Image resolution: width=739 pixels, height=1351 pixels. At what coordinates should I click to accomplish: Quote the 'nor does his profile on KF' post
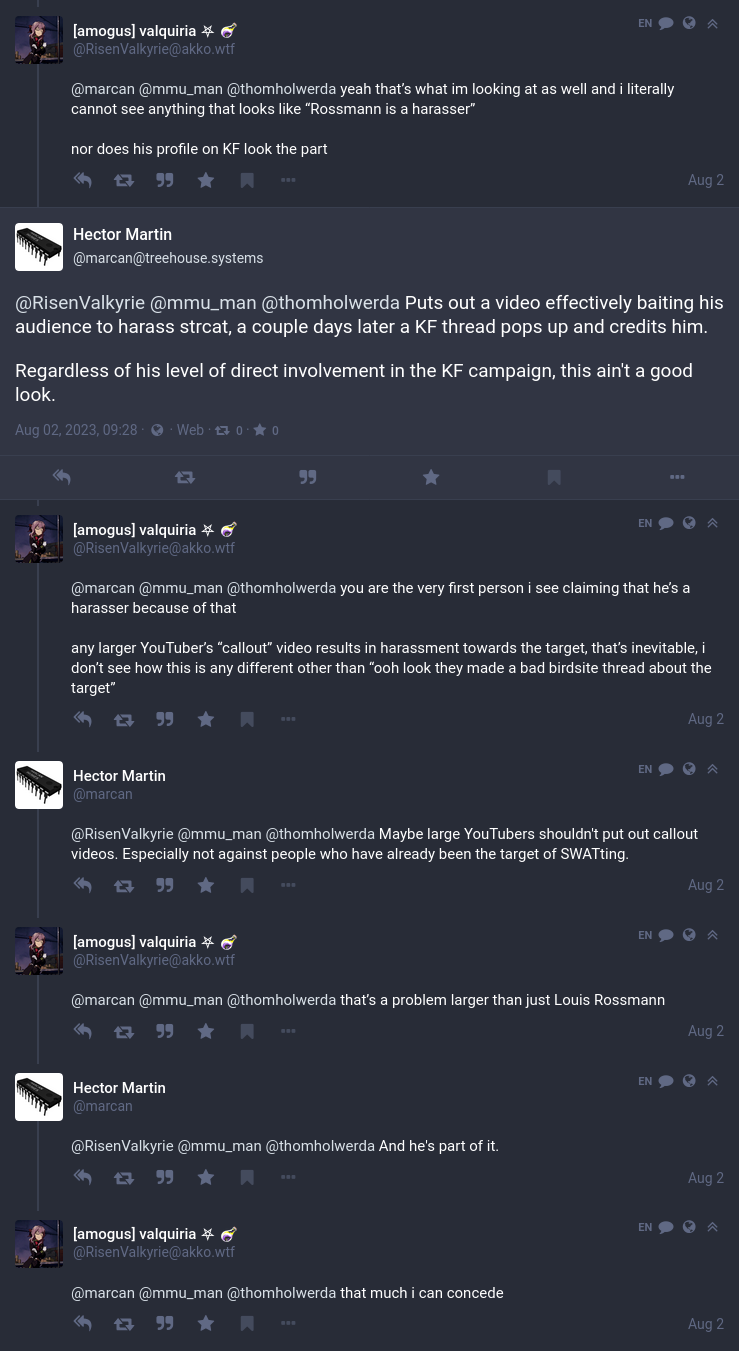pos(165,181)
